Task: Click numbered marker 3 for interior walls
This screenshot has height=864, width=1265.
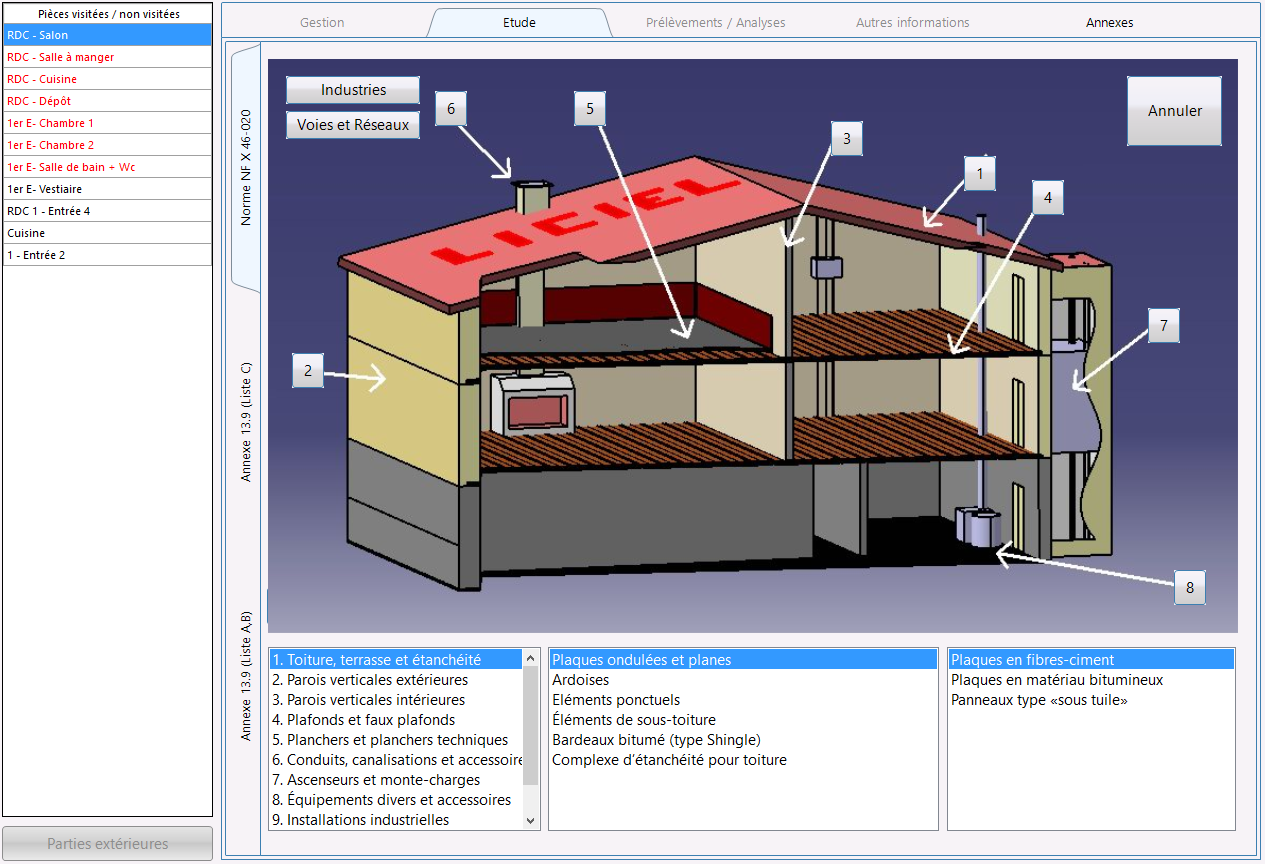Action: coord(846,139)
